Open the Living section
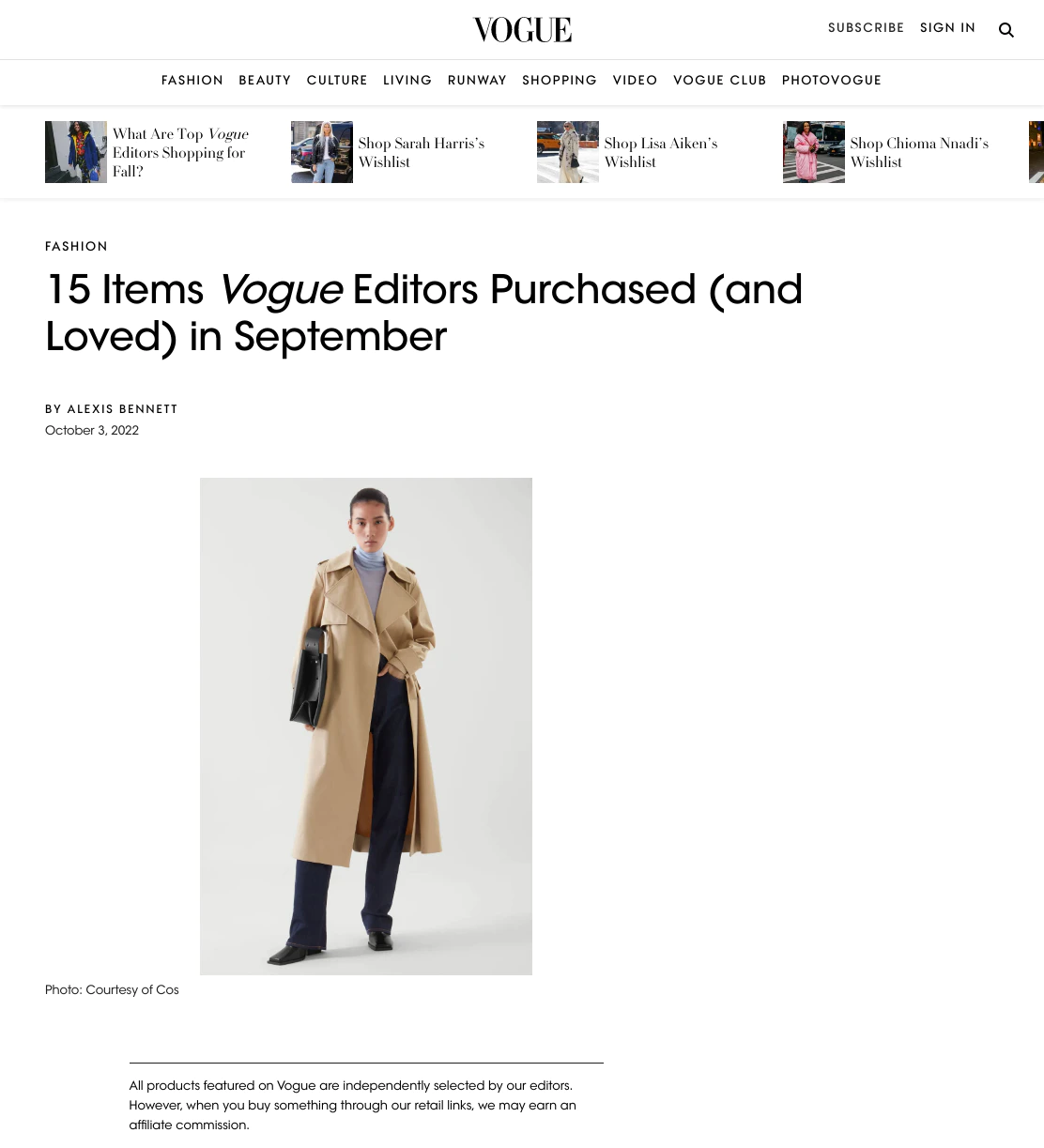This screenshot has height=1148, width=1044. [x=407, y=81]
